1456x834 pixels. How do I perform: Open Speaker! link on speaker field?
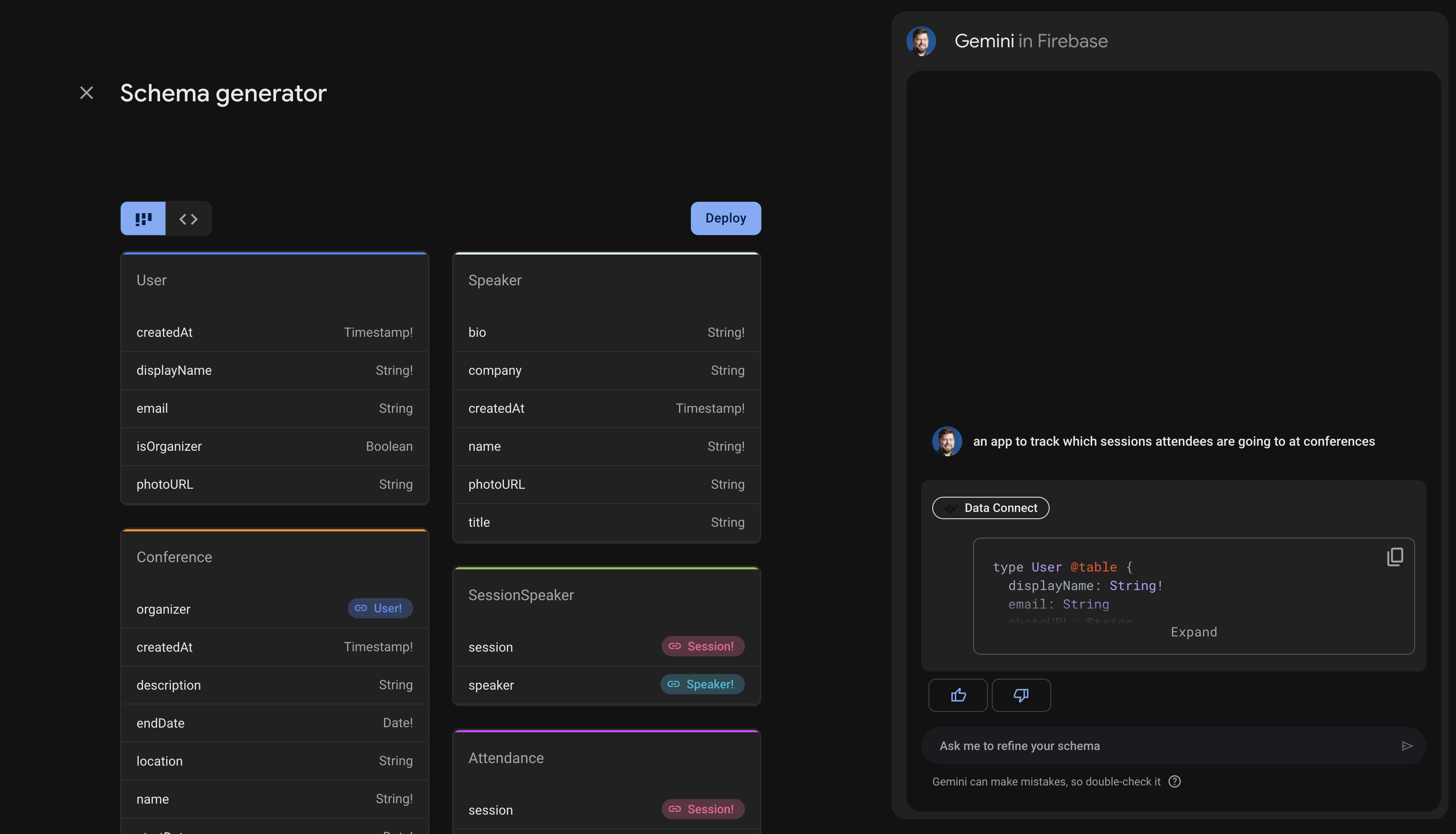pyautogui.click(x=702, y=684)
